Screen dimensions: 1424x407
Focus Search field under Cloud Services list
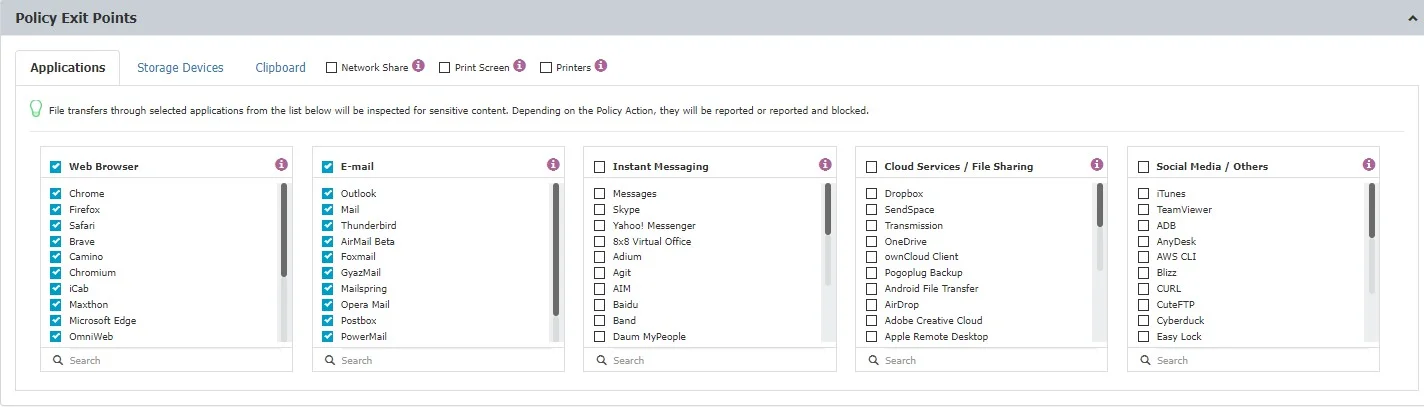pyautogui.click(x=982, y=360)
